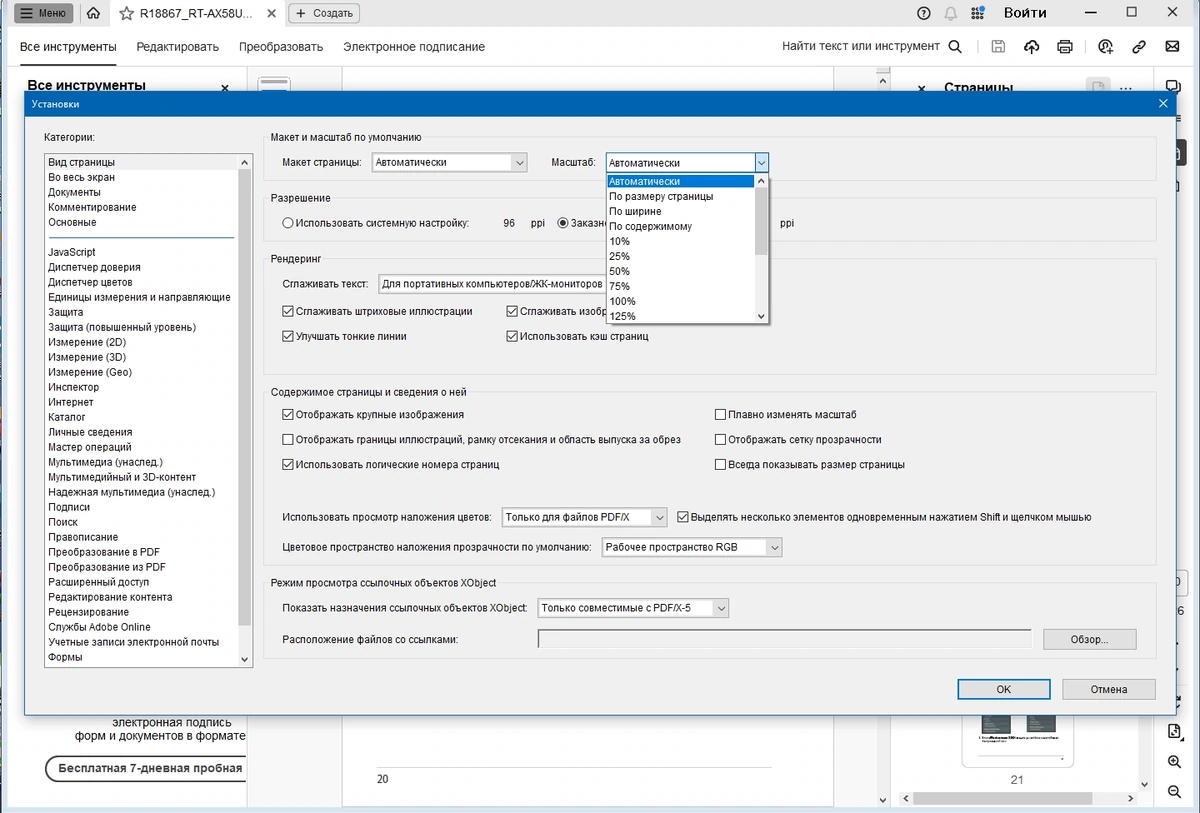Click the Создать new tab button
Viewport: 1200px width, 813px height.
coord(324,13)
